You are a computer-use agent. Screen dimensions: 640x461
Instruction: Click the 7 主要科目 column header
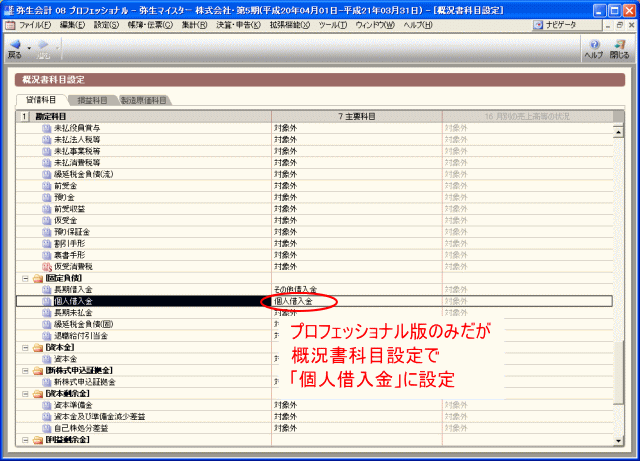click(357, 116)
